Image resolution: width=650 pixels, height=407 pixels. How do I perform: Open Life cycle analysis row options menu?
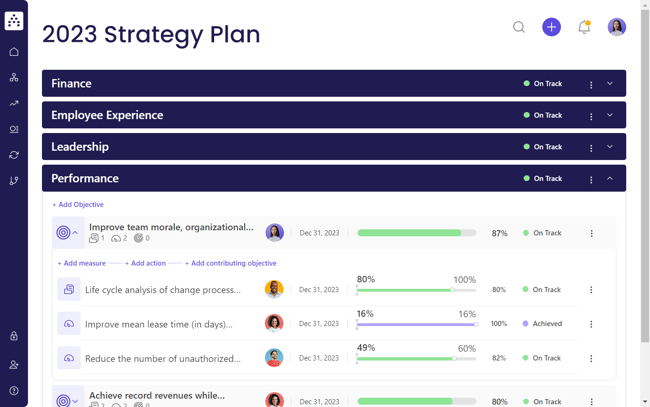pos(591,290)
